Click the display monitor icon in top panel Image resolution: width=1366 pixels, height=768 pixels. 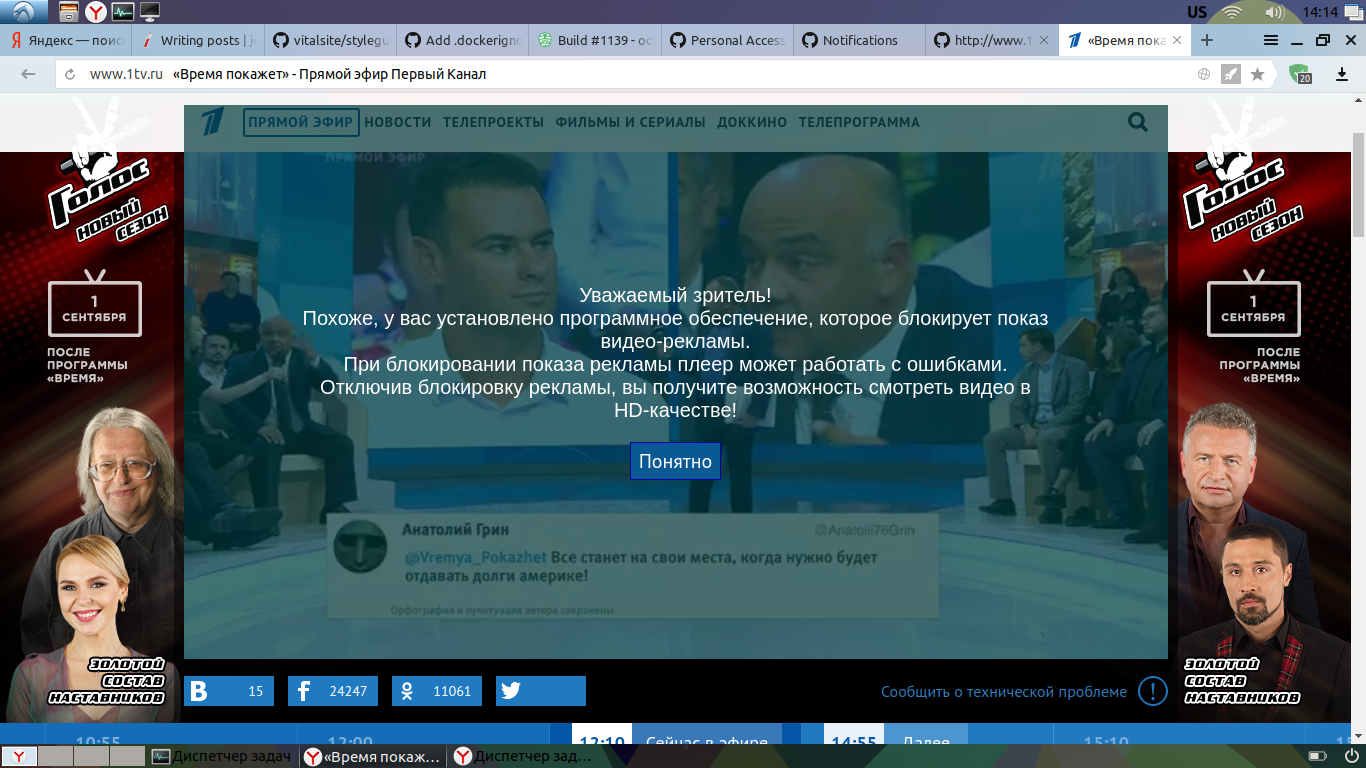150,12
